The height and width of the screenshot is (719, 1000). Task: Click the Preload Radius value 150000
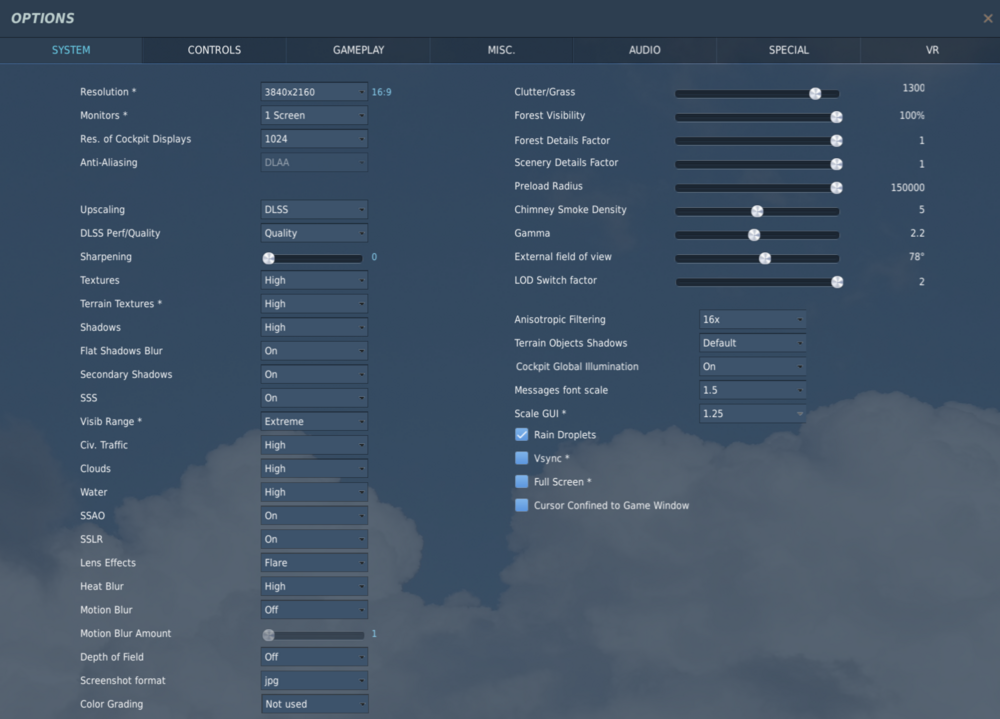(x=908, y=188)
